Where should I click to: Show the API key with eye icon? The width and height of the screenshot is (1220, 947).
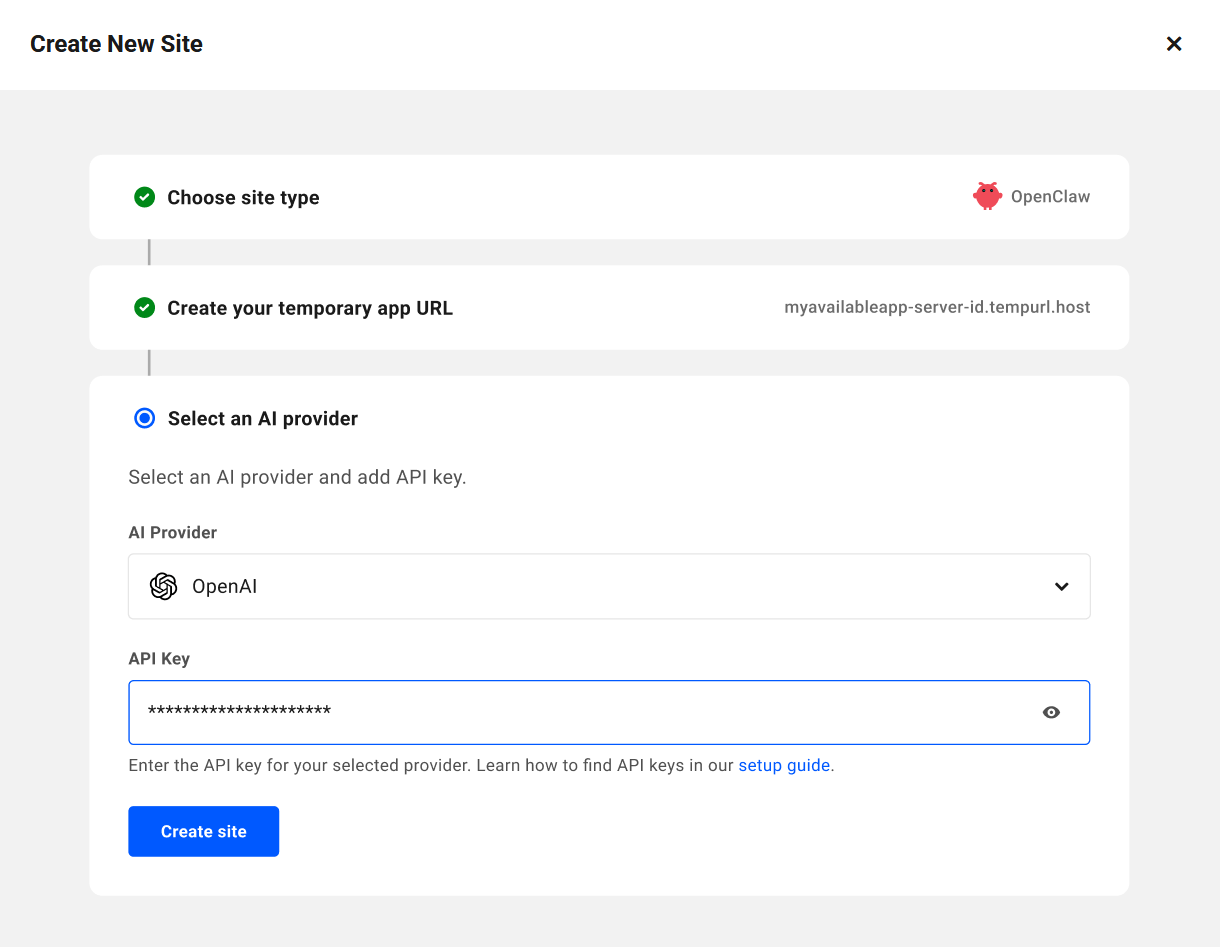(1051, 712)
